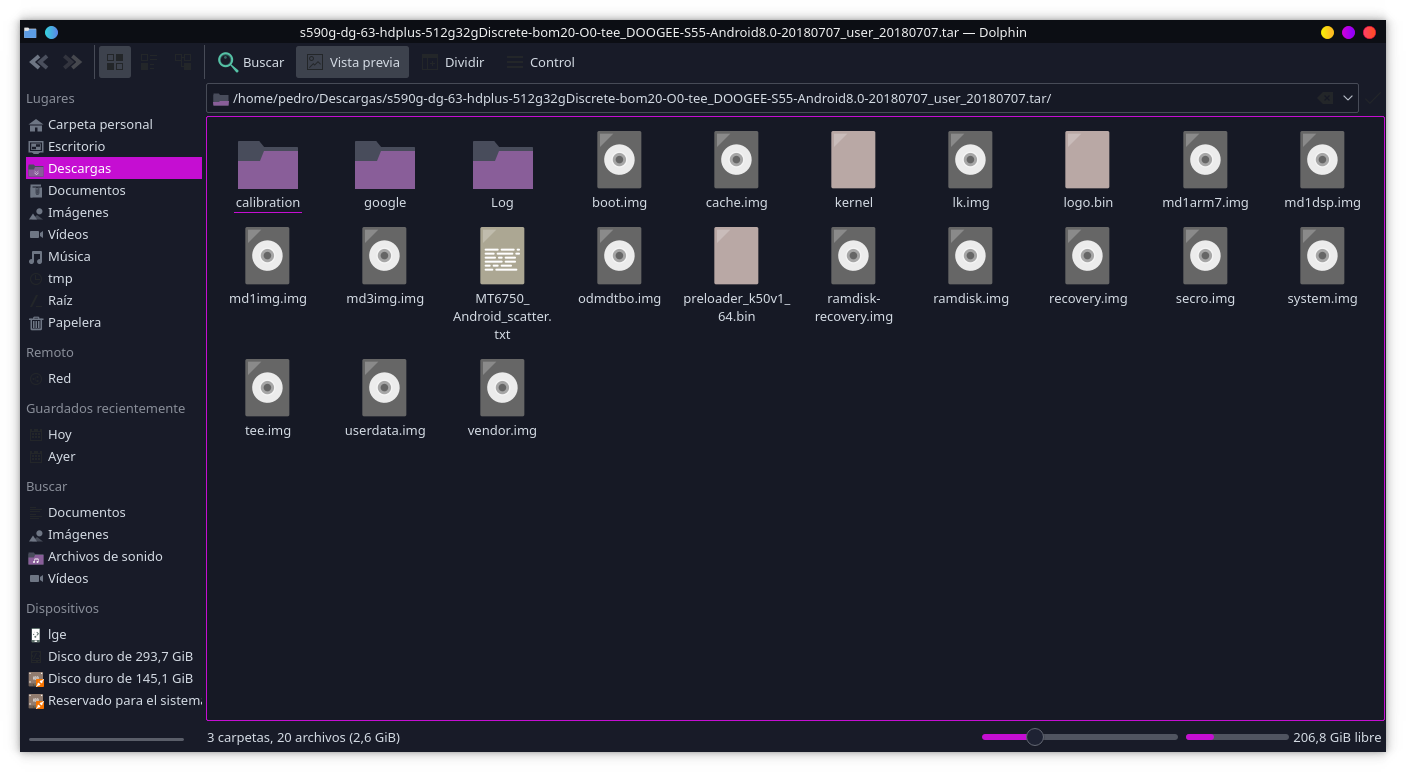Expand the location history dropdown arrow
Image resolution: width=1406 pixels, height=772 pixels.
point(1348,98)
